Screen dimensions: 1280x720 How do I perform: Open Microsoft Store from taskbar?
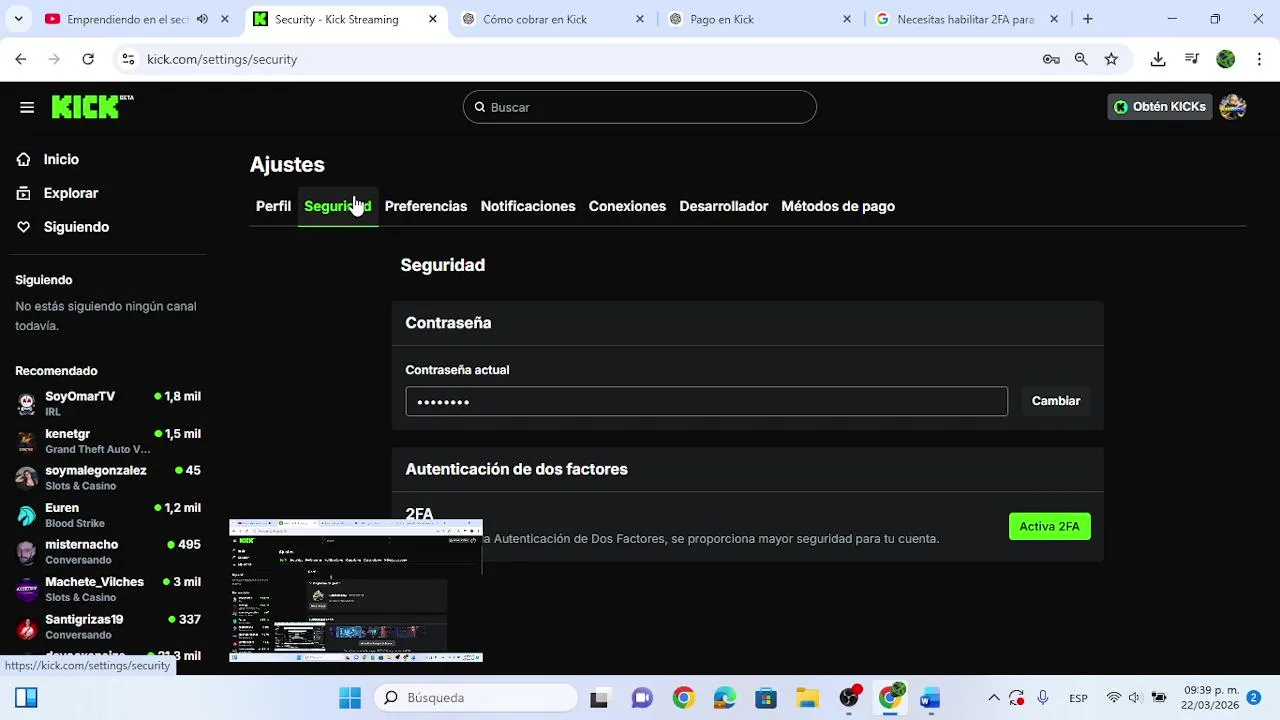766,698
